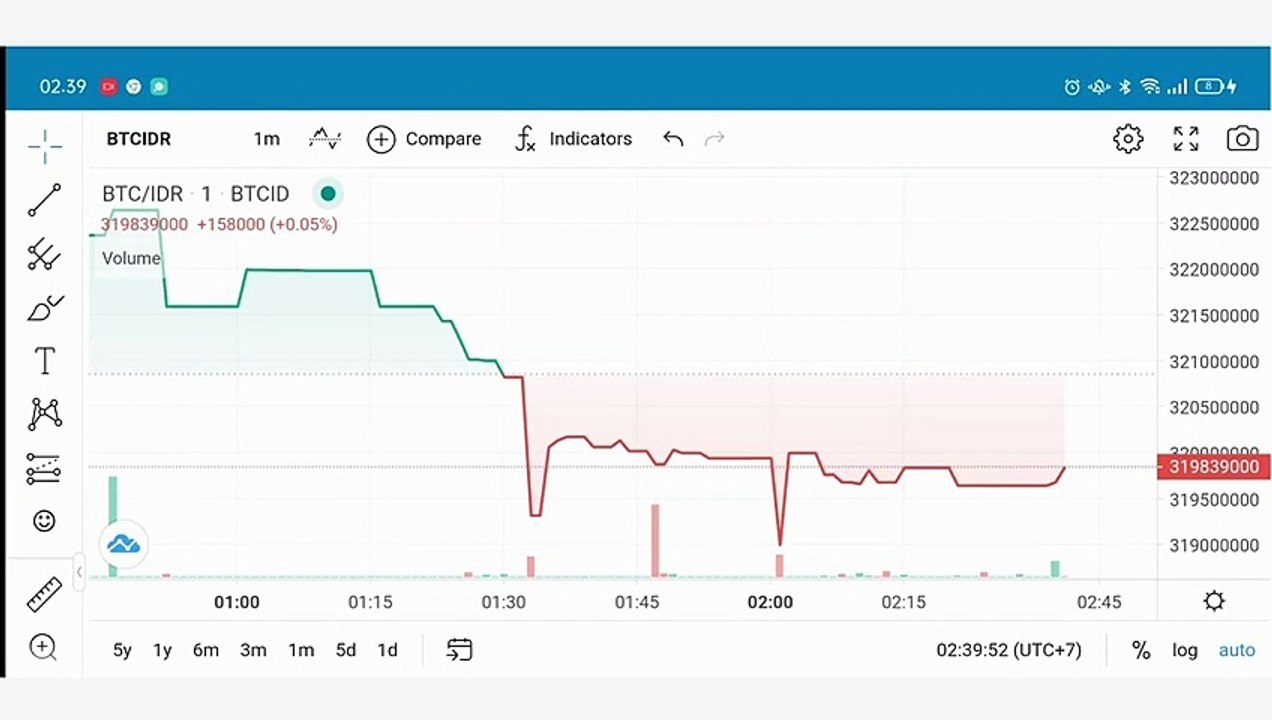The height and width of the screenshot is (720, 1272).
Task: Click the TradingView logo badge
Action: (123, 545)
